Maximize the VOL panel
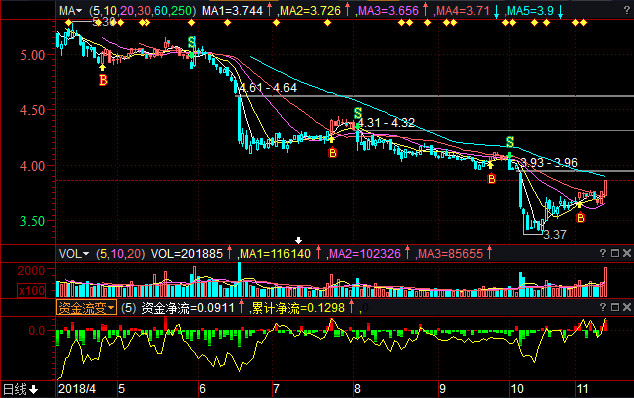Screen dimensions: 634x398 (615, 253)
